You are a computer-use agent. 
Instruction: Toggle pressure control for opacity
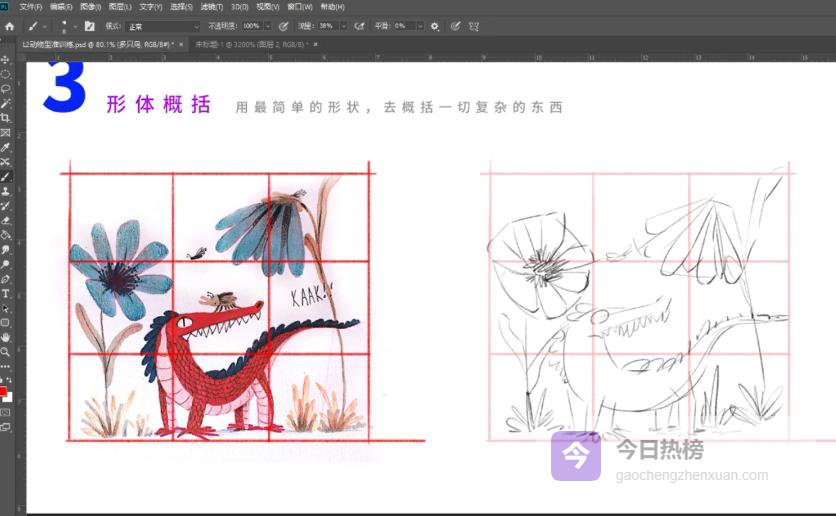[283, 26]
